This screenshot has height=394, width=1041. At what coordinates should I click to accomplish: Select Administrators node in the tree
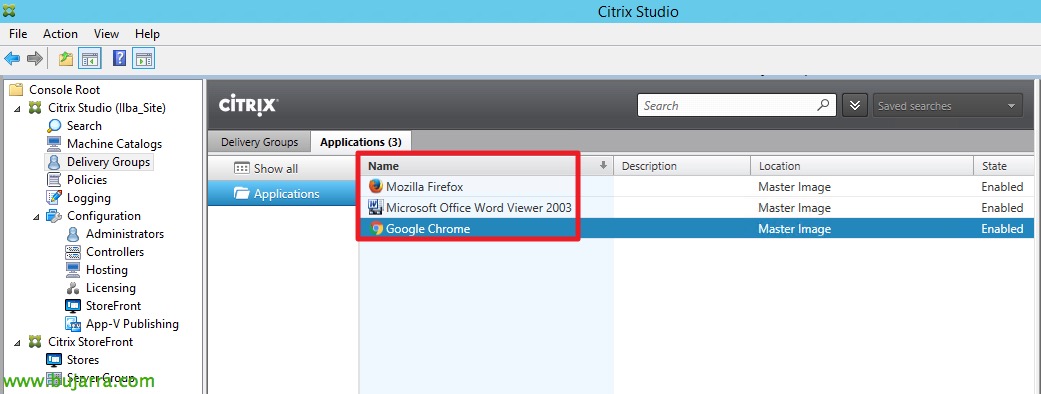[x=125, y=234]
